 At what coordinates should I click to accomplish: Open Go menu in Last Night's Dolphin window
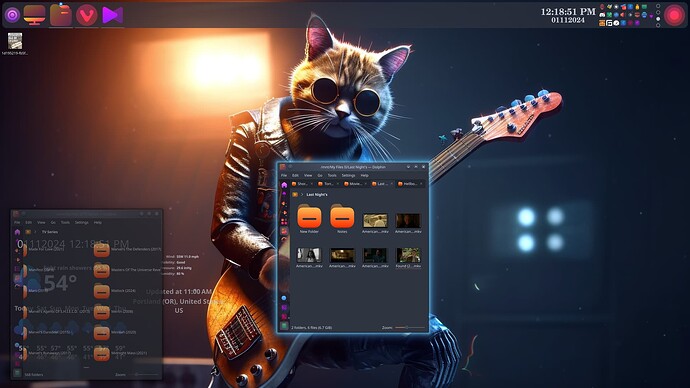320,176
